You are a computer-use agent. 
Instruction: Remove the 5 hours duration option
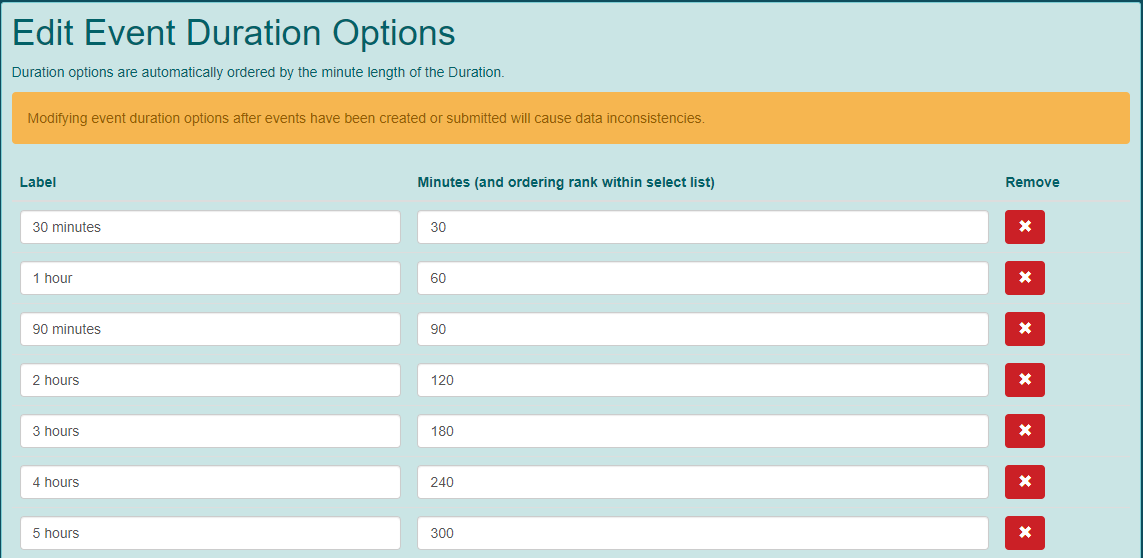[x=1024, y=533]
